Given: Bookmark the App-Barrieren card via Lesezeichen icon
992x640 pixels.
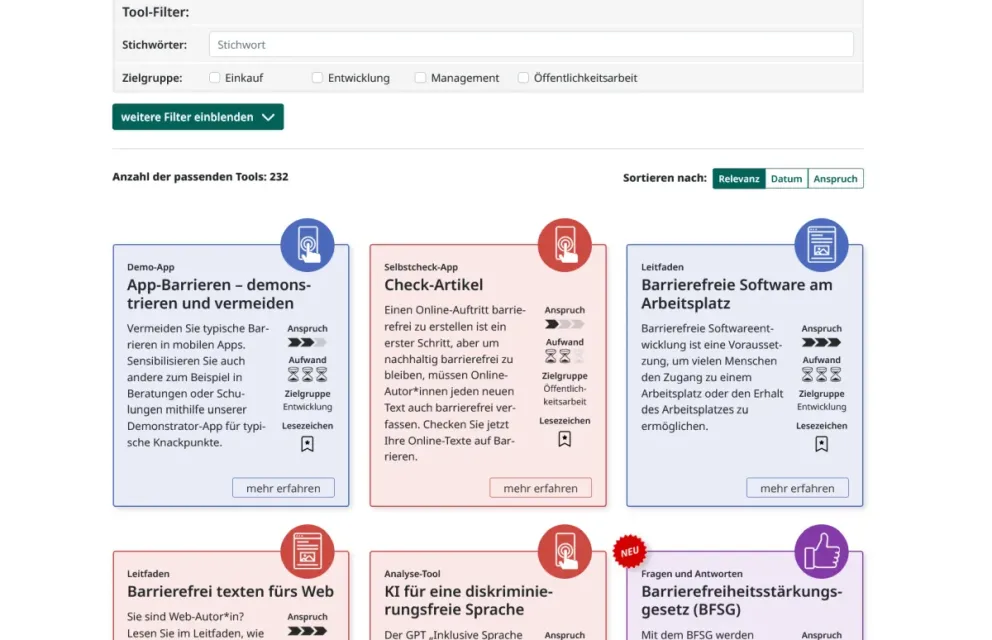Looking at the screenshot, I should [307, 444].
